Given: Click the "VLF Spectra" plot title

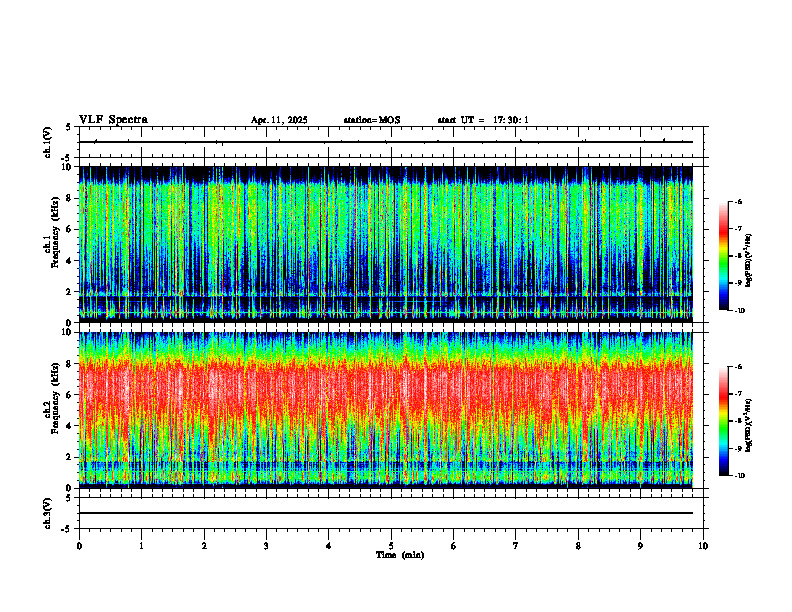Looking at the screenshot, I should (x=113, y=120).
